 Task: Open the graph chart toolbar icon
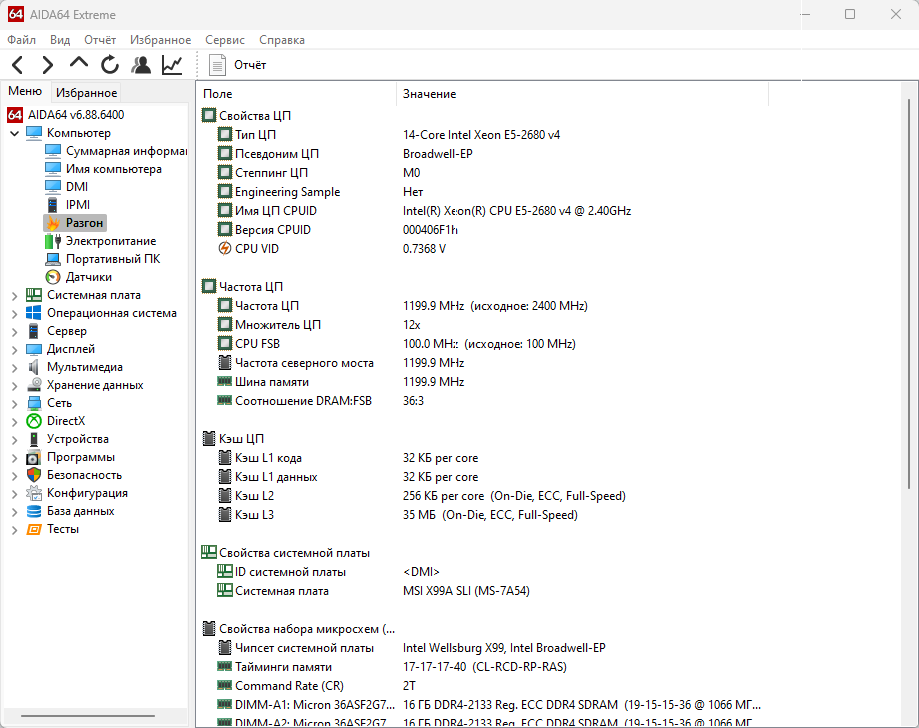(x=172, y=65)
